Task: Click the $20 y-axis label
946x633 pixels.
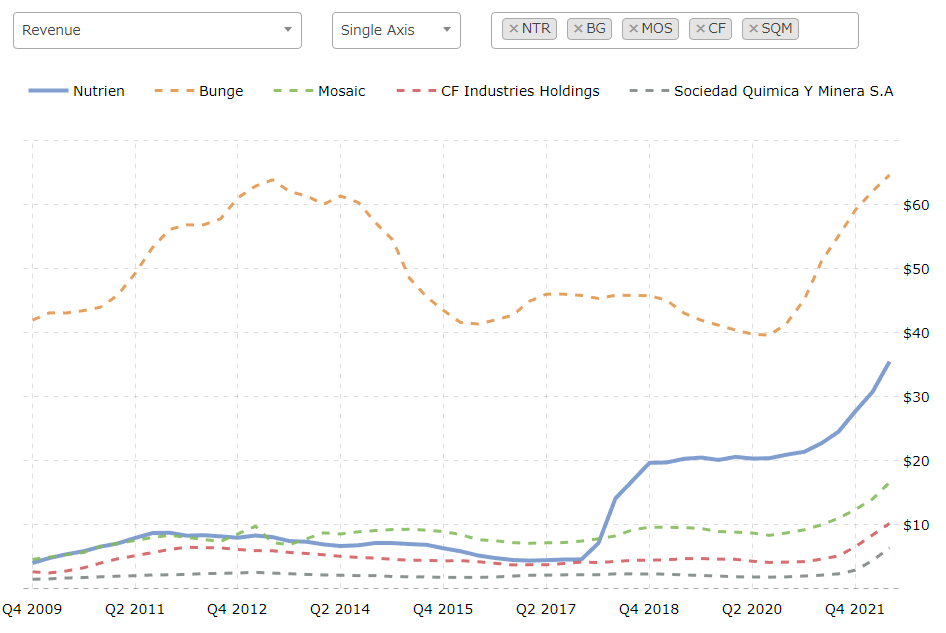Action: point(916,461)
